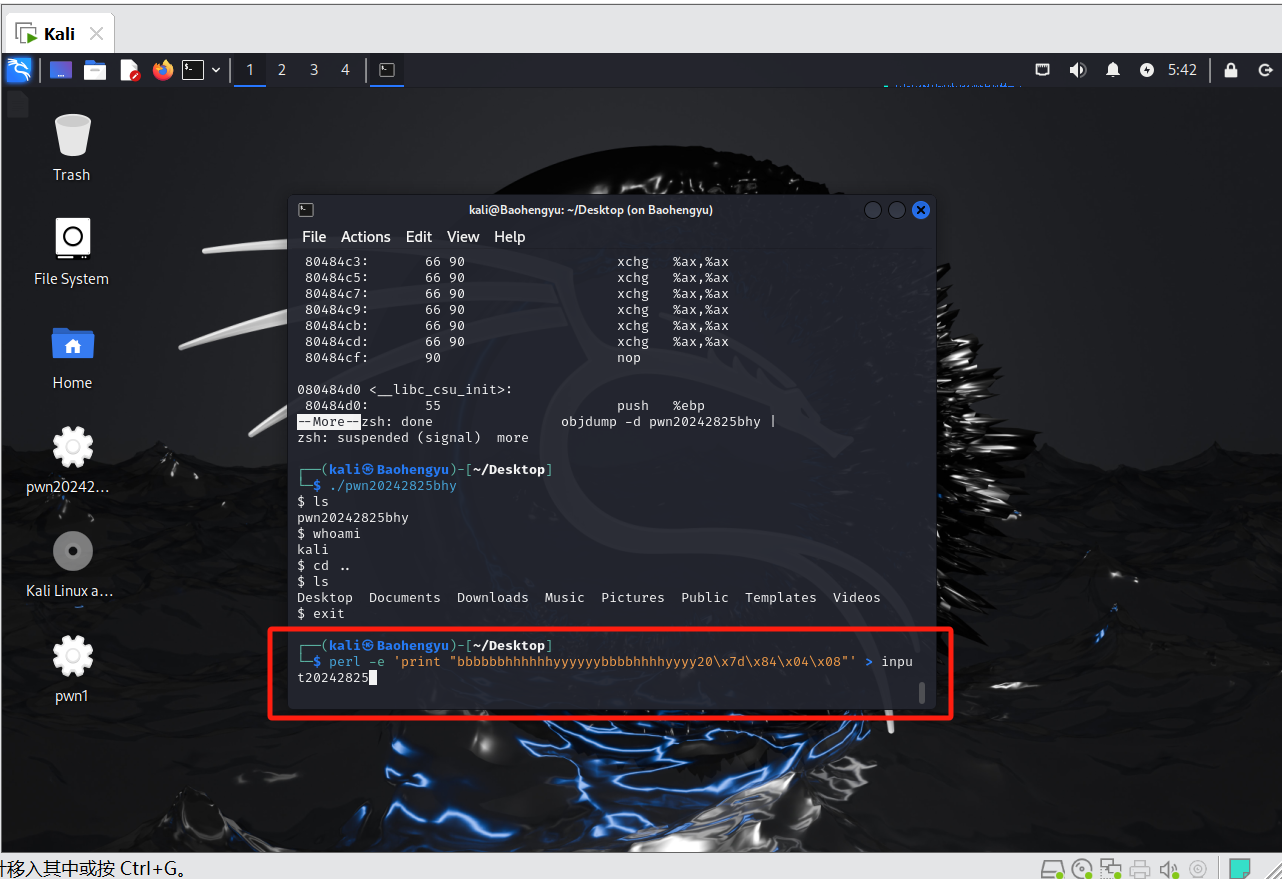Open the terminal emulator launcher in panel
1282x879 pixels.
point(193,70)
